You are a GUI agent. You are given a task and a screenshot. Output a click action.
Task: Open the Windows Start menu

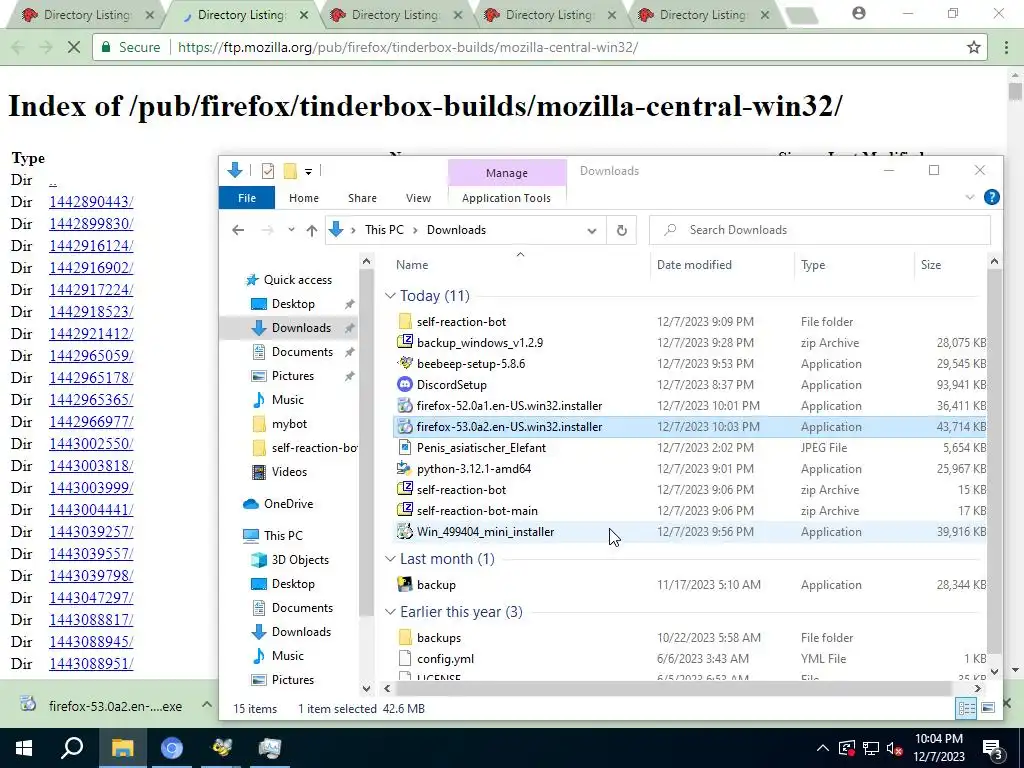click(24, 748)
